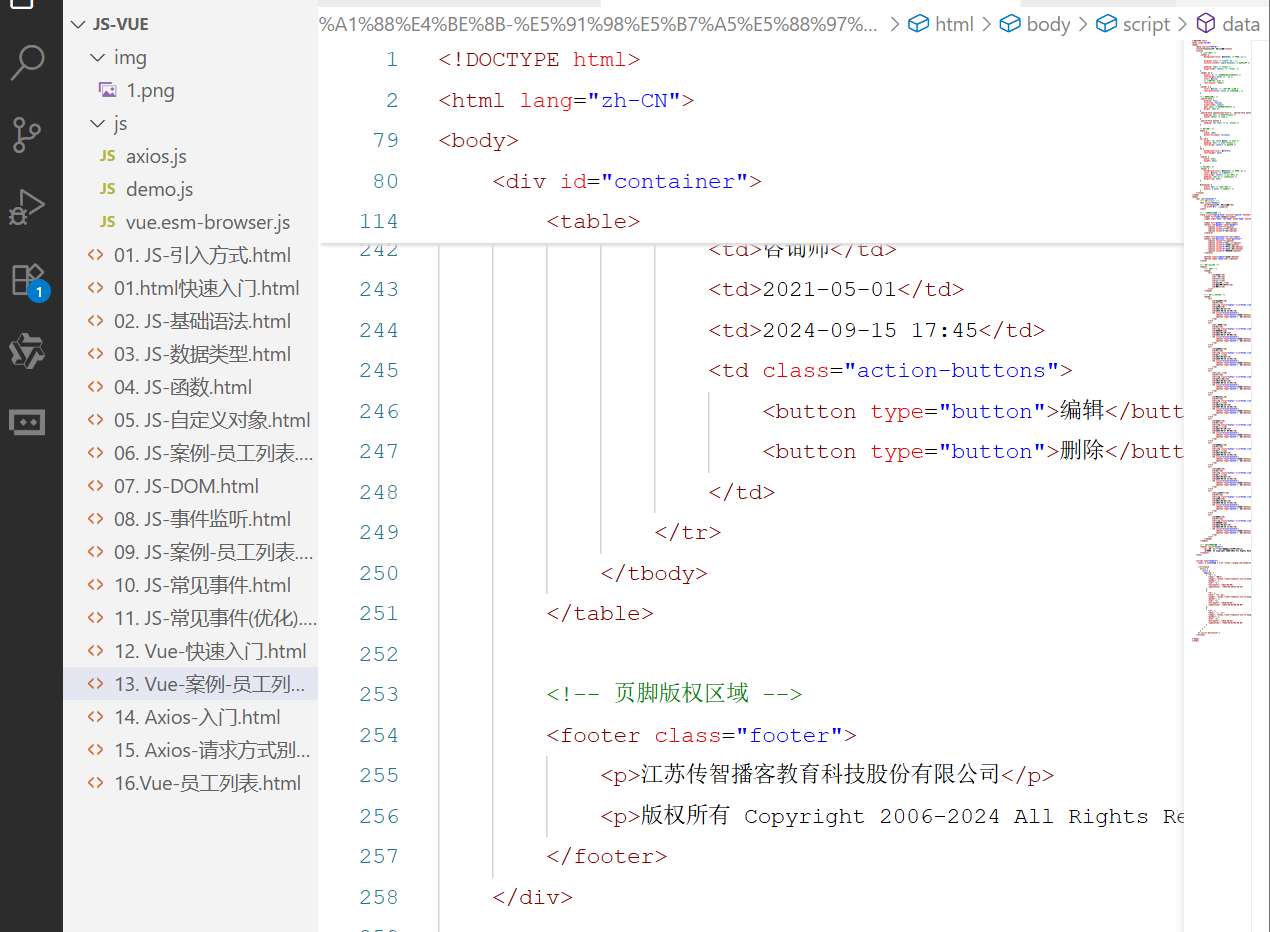Click HTML file icon of 03. JS-数据类型.html
The width and height of the screenshot is (1270, 932).
[95, 354]
